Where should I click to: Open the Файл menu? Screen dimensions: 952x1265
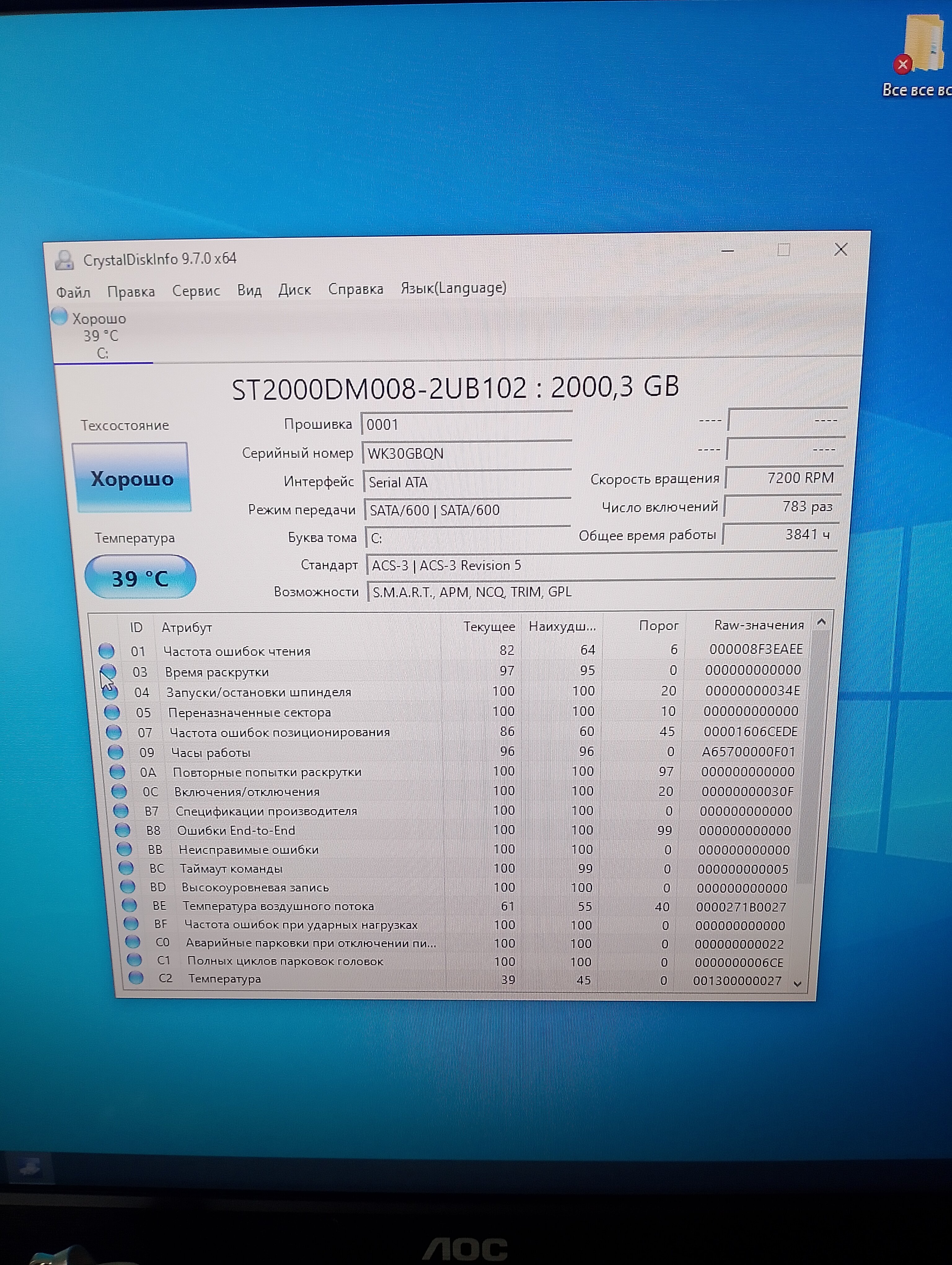click(73, 293)
